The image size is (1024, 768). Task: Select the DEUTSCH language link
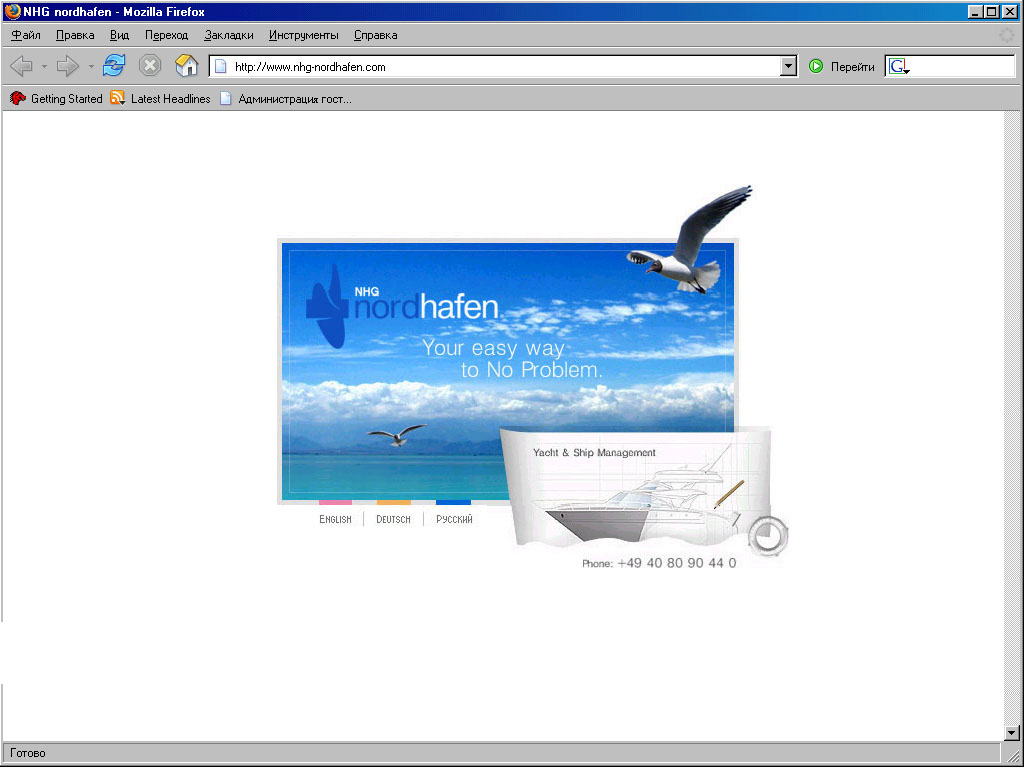click(x=393, y=520)
